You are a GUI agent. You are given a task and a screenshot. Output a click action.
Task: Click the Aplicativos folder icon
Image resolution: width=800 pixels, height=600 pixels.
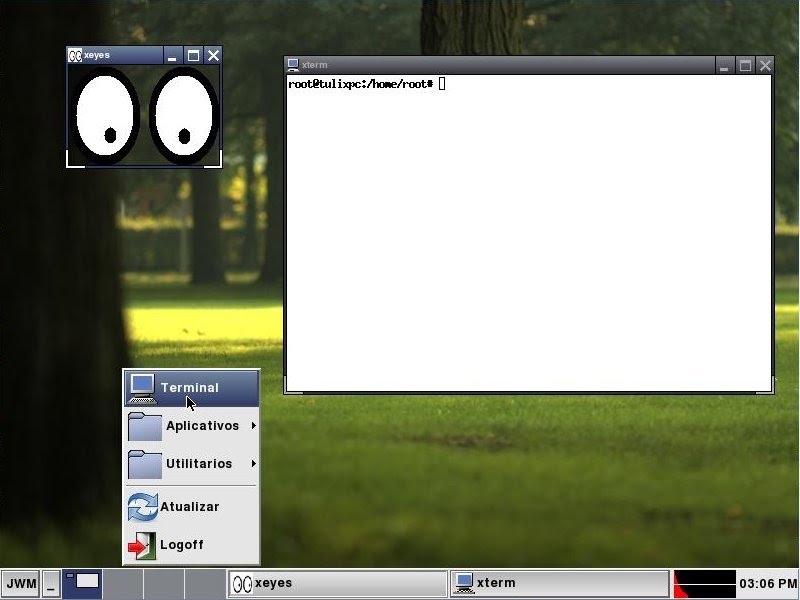pos(145,426)
